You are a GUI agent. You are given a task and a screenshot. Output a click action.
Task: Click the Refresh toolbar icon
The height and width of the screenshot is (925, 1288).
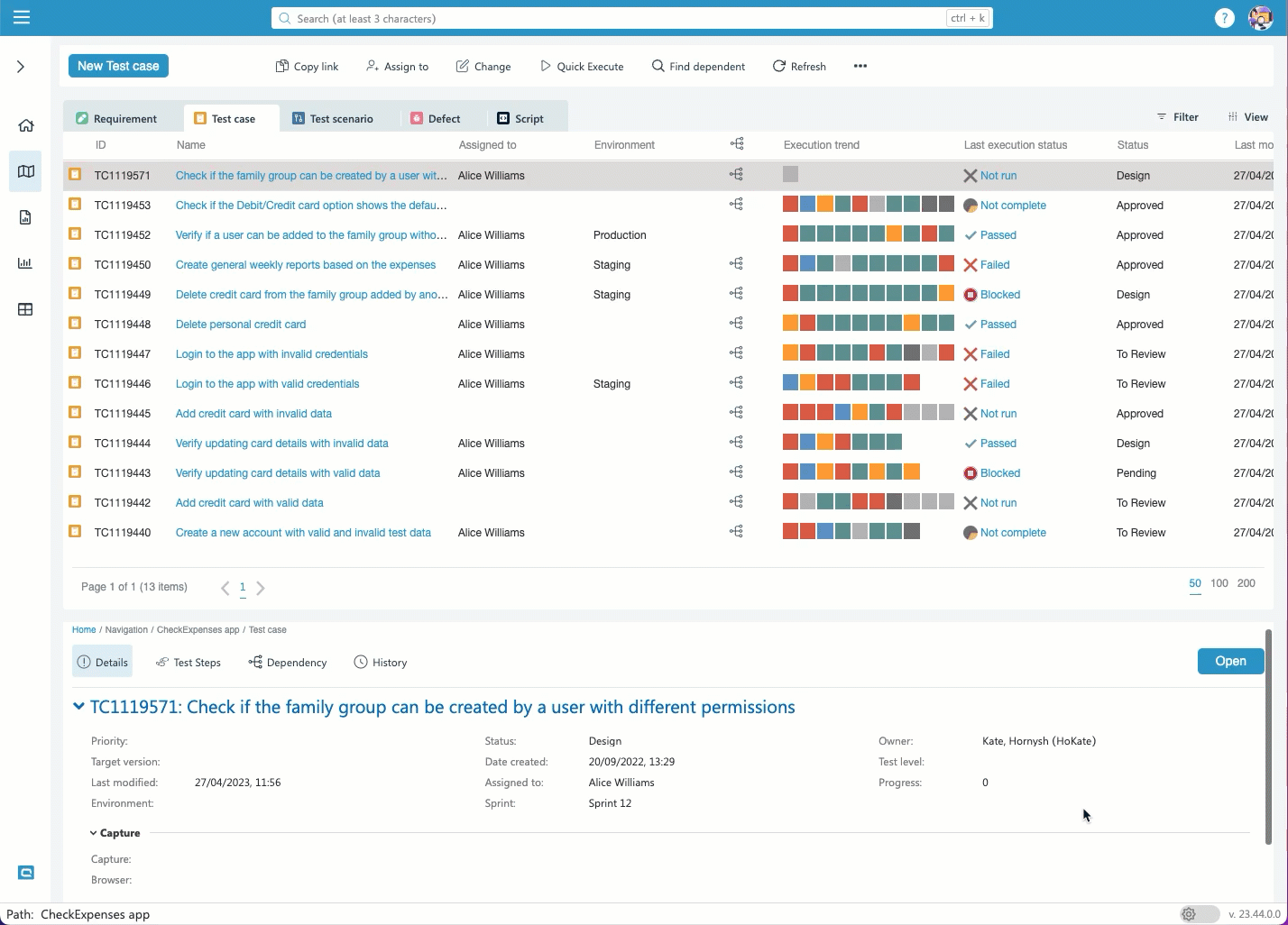tap(798, 66)
